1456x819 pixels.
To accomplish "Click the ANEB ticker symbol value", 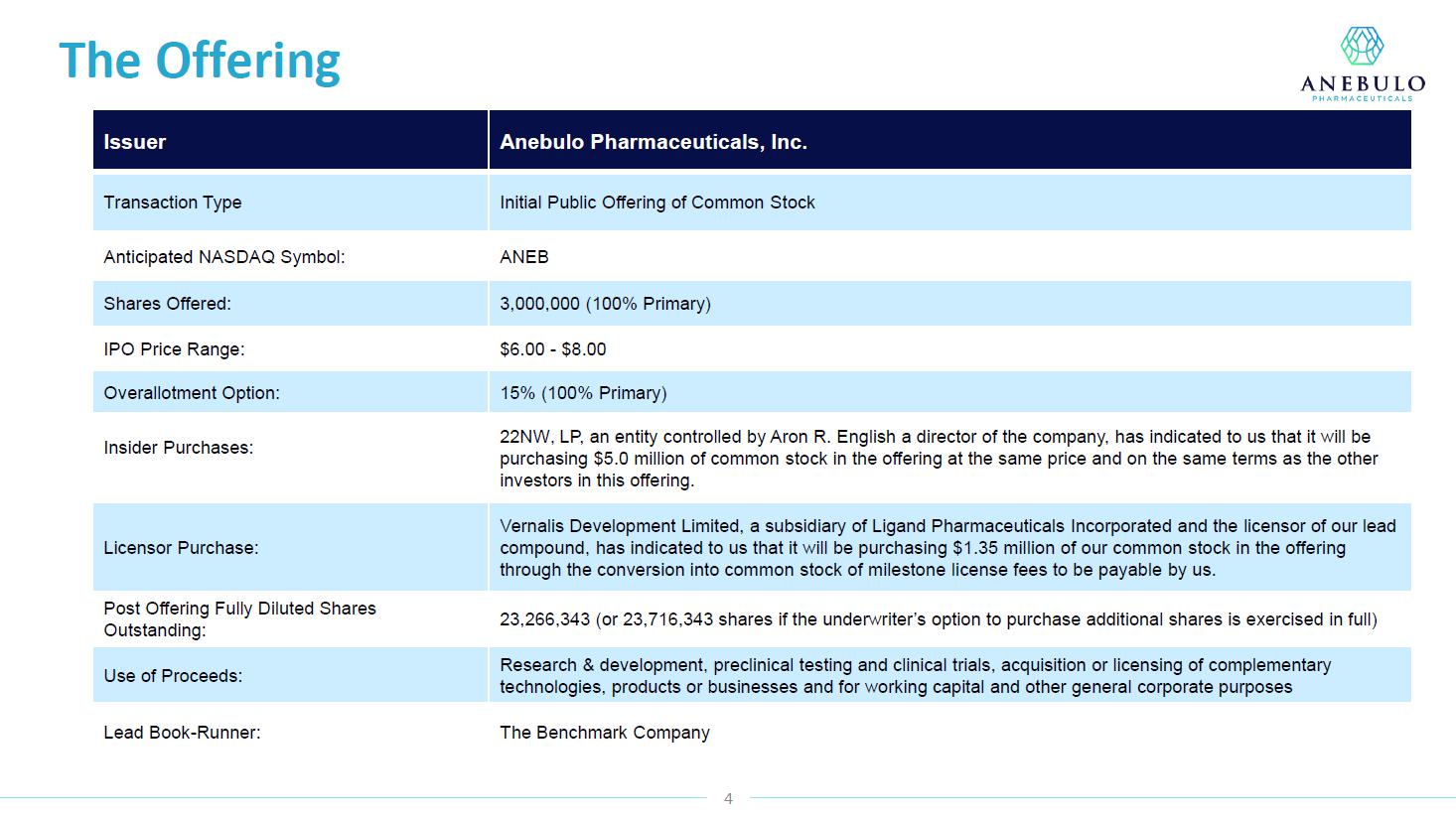I will coord(524,257).
